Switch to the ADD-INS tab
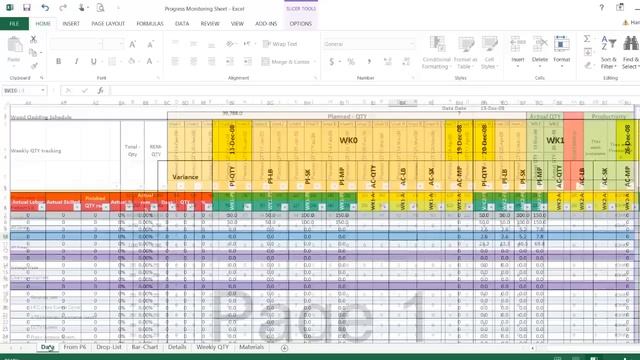 tap(266, 24)
